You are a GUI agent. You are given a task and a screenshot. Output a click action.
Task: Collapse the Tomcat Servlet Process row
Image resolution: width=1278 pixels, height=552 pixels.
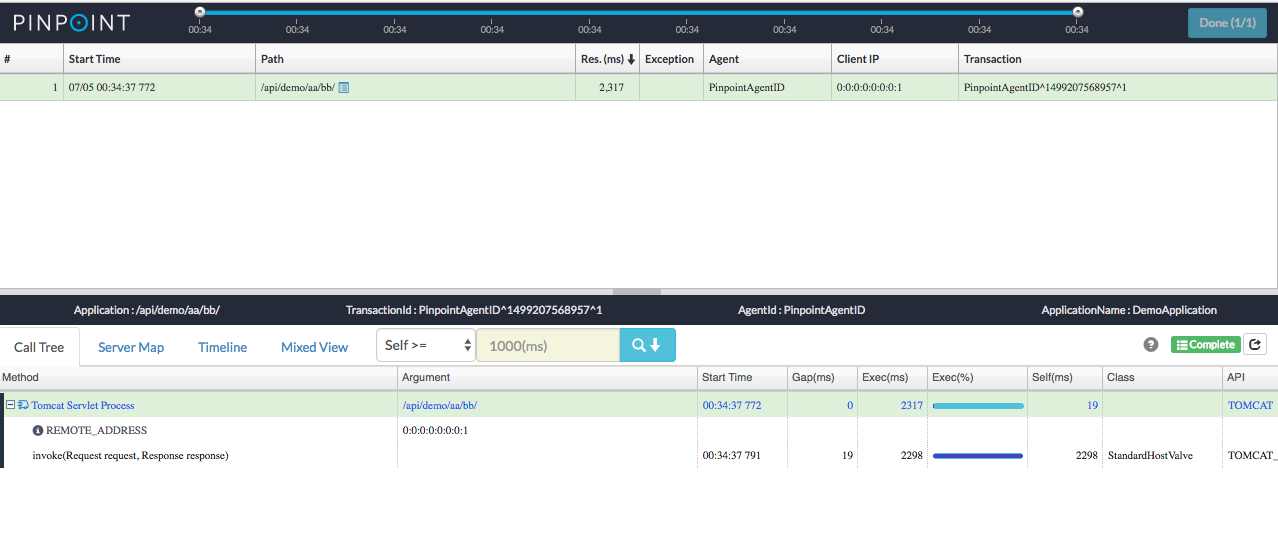[11, 405]
